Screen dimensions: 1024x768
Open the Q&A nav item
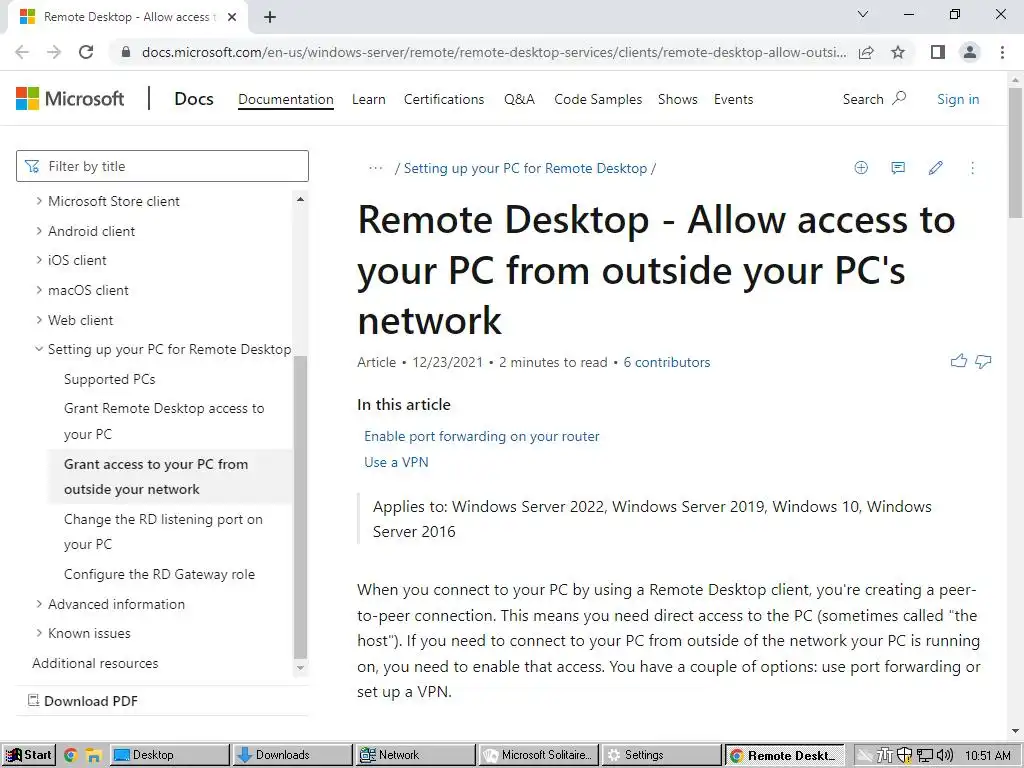(519, 99)
